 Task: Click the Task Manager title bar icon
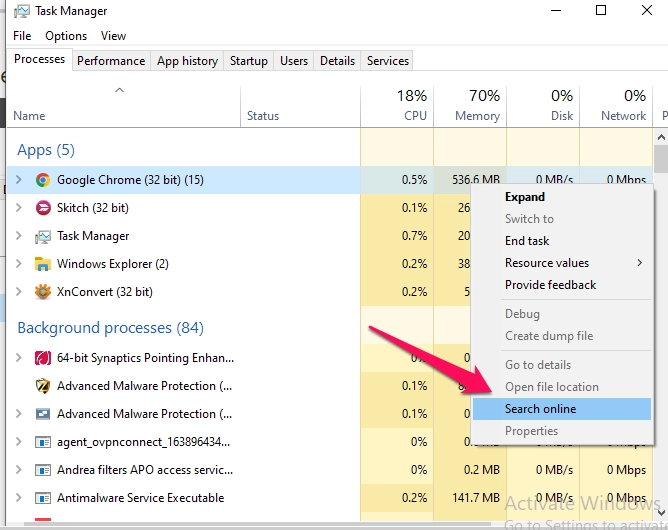pos(22,11)
